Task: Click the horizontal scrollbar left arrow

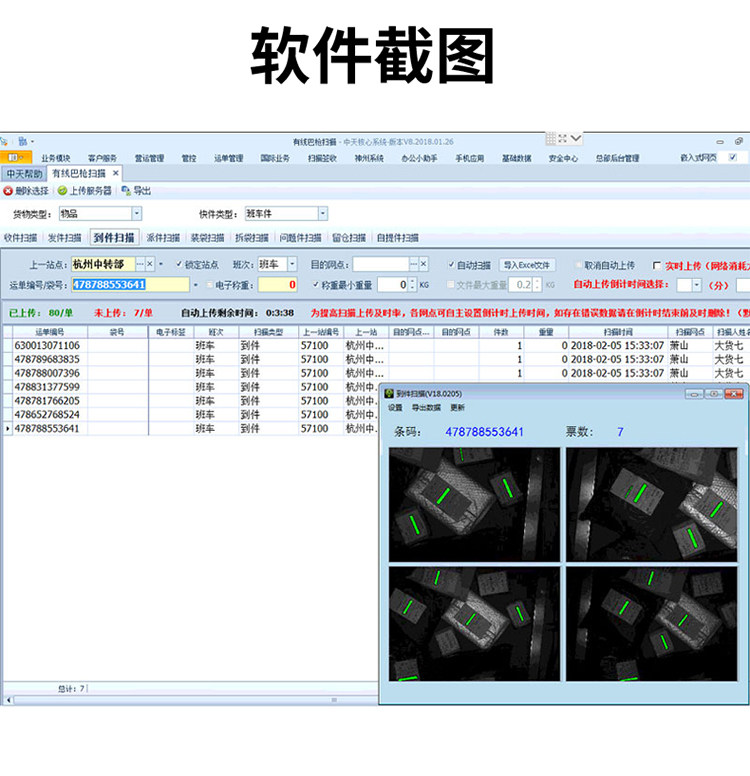Action: tap(8, 700)
